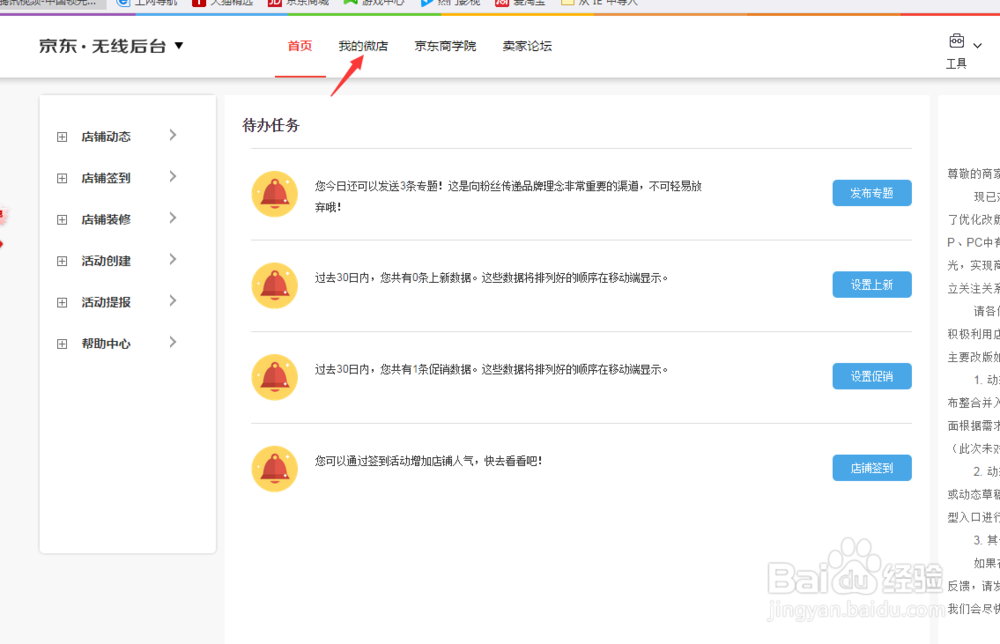Open the 京东·无线后台 dropdown arrow
This screenshot has height=644, width=1000.
[179, 46]
